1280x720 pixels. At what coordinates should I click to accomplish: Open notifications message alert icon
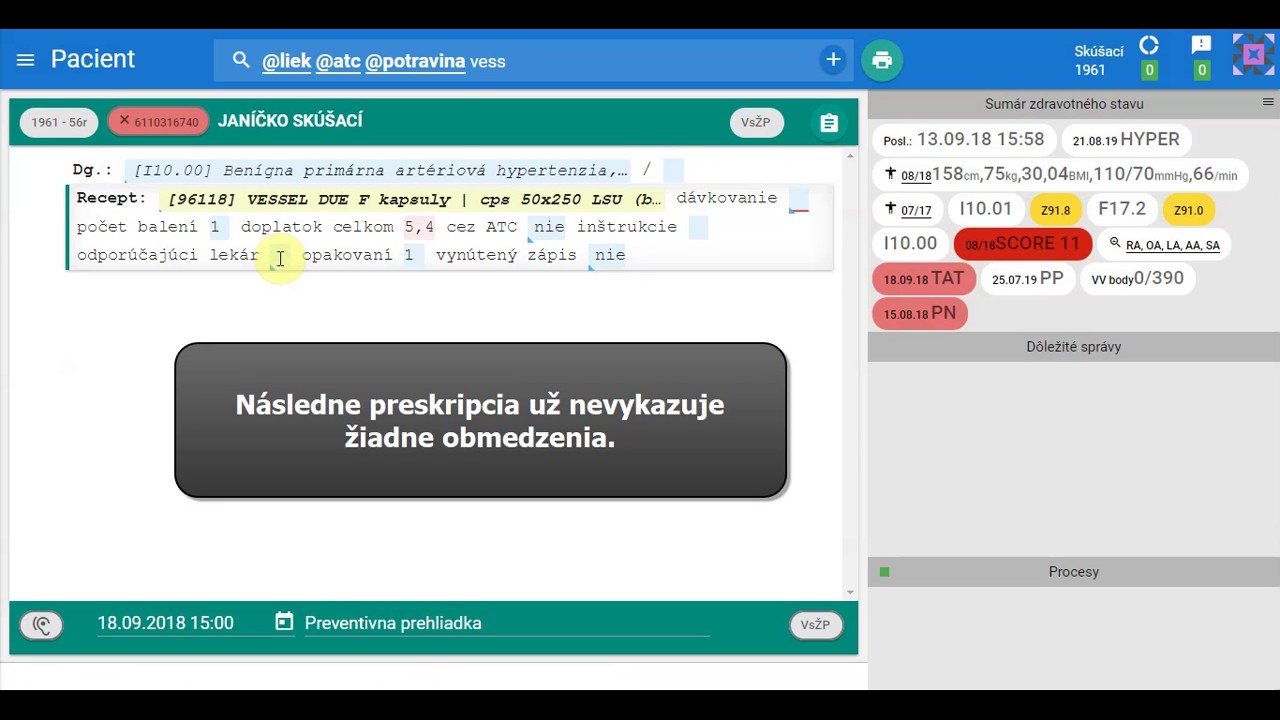tap(1202, 46)
